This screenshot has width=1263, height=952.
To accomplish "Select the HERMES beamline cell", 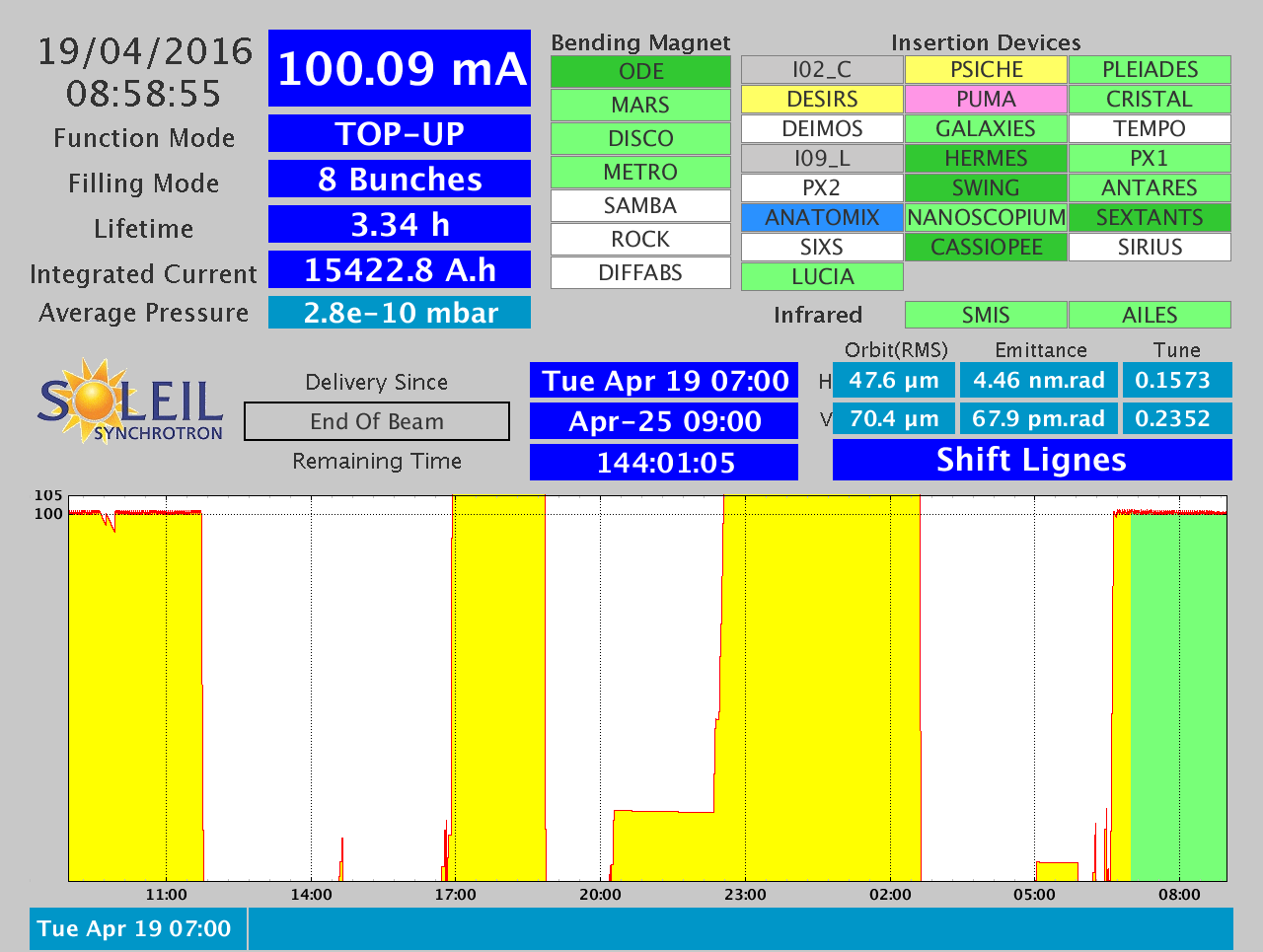I will pyautogui.click(x=986, y=159).
